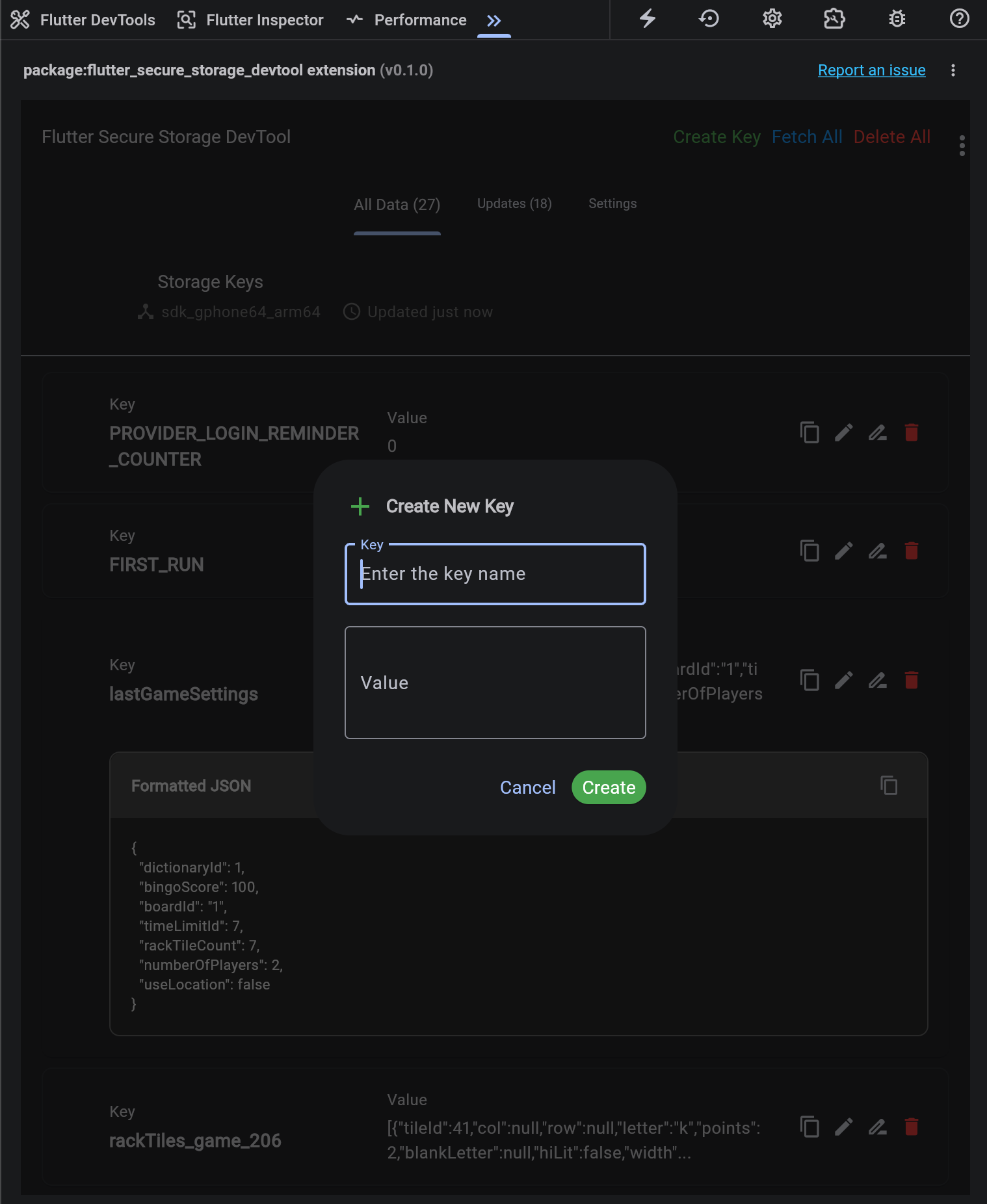Viewport: 987px width, 1204px height.
Task: Open DevTools settings gear
Action: pos(772,19)
